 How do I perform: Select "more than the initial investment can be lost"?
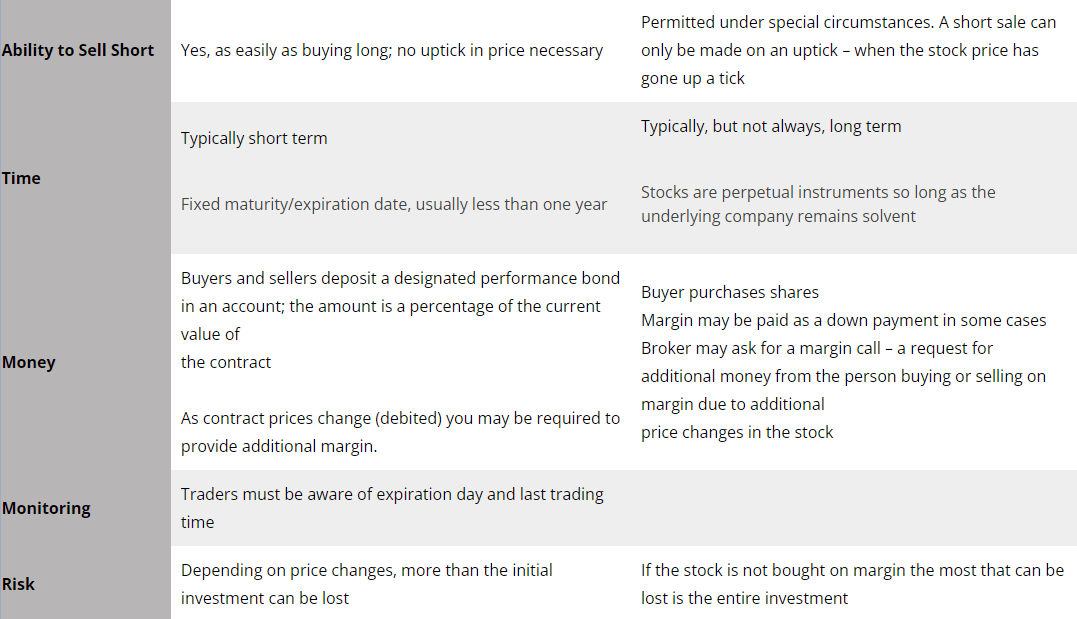click(366, 584)
